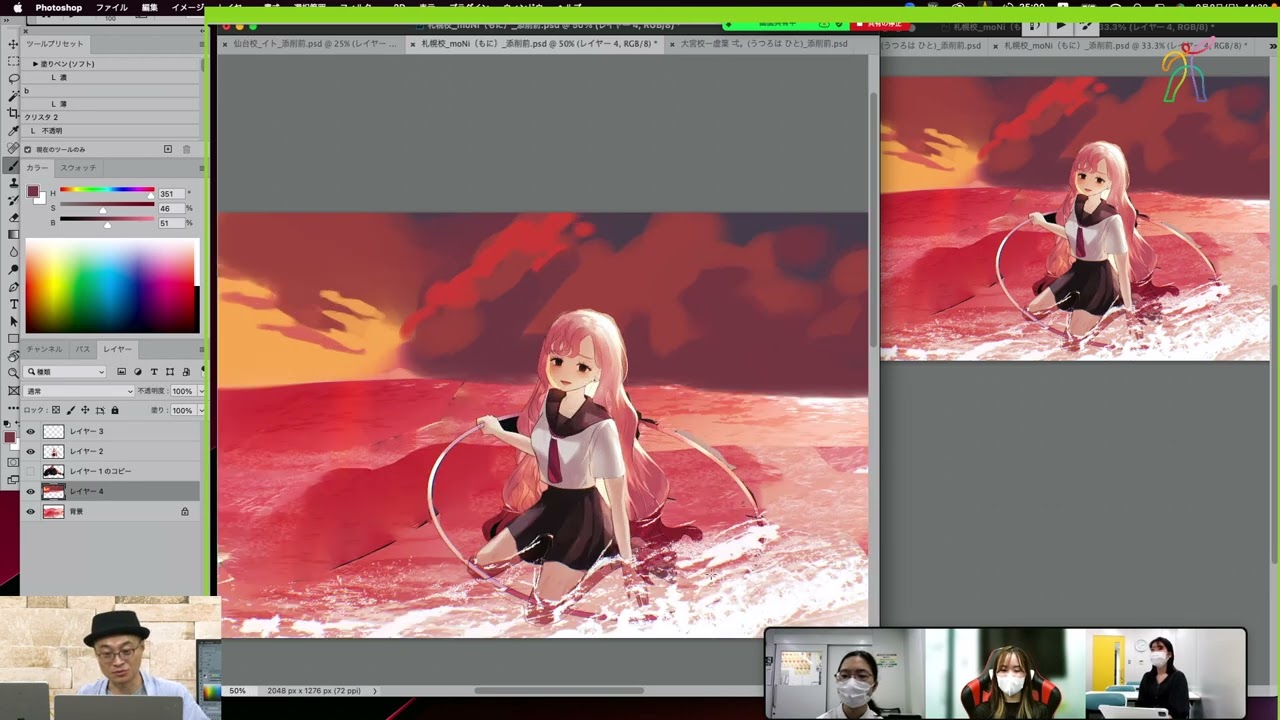
Task: Select the Lasso tool
Action: pos(13,78)
